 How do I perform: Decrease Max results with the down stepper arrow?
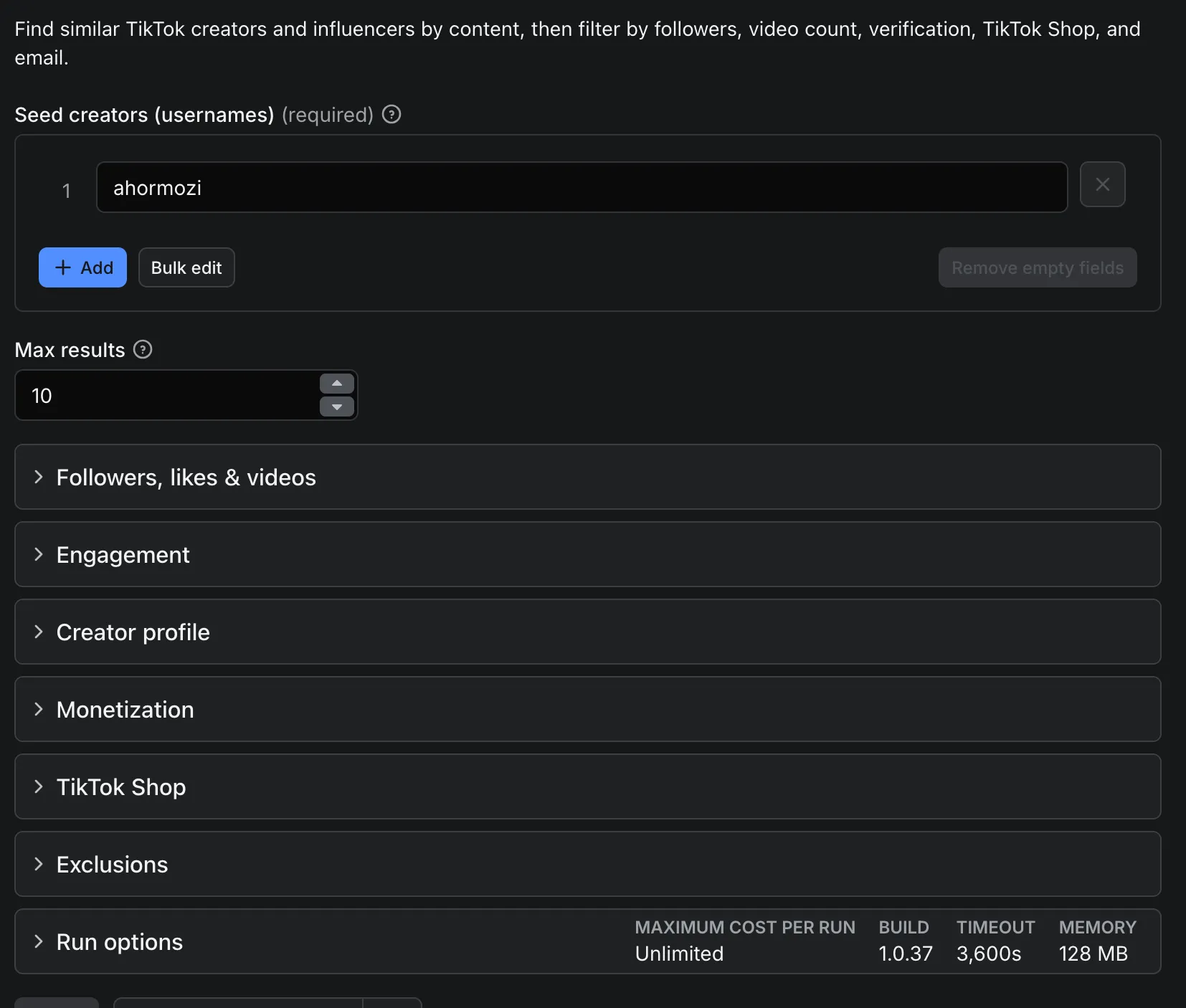pyautogui.click(x=337, y=406)
